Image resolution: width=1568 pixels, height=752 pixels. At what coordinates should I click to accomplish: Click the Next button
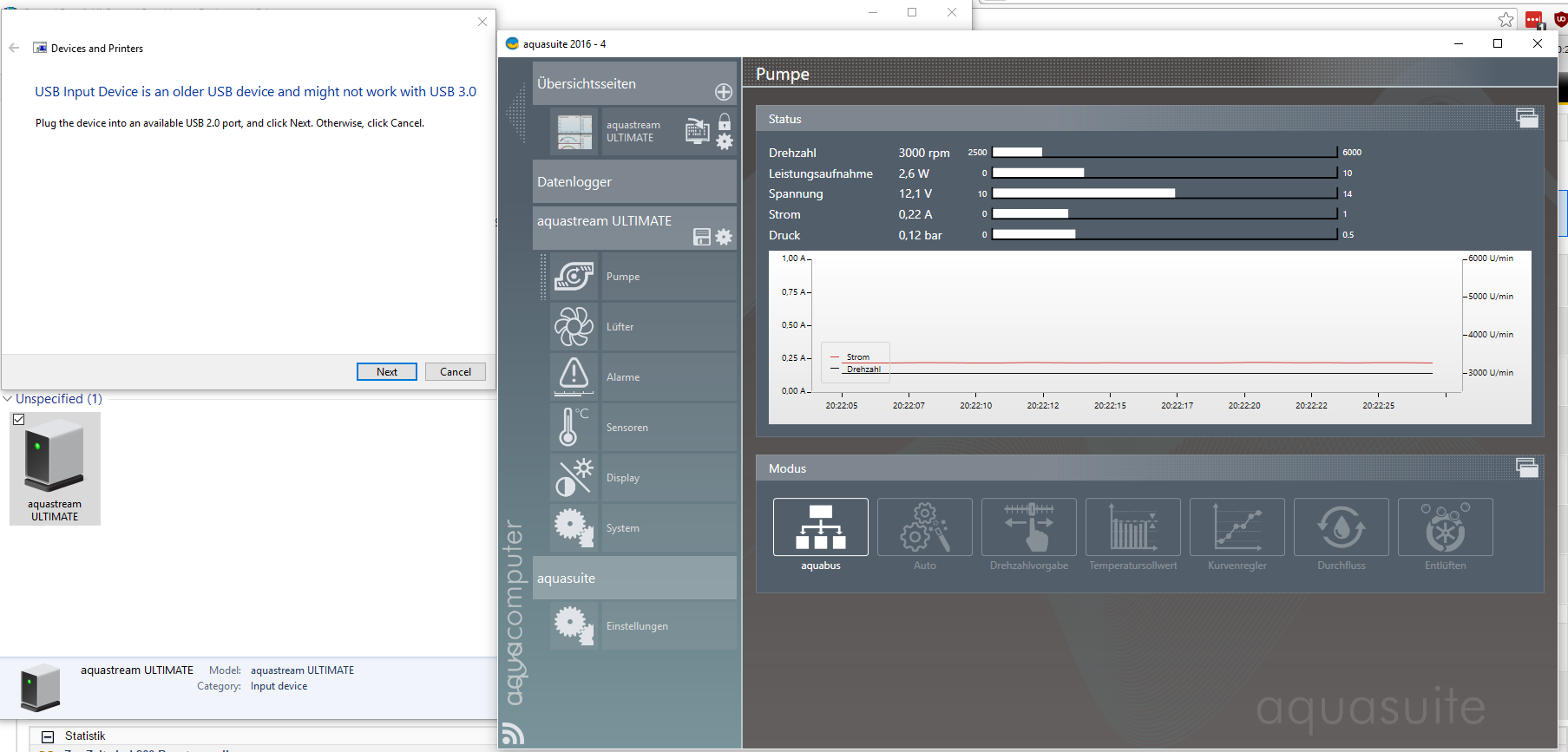point(387,372)
